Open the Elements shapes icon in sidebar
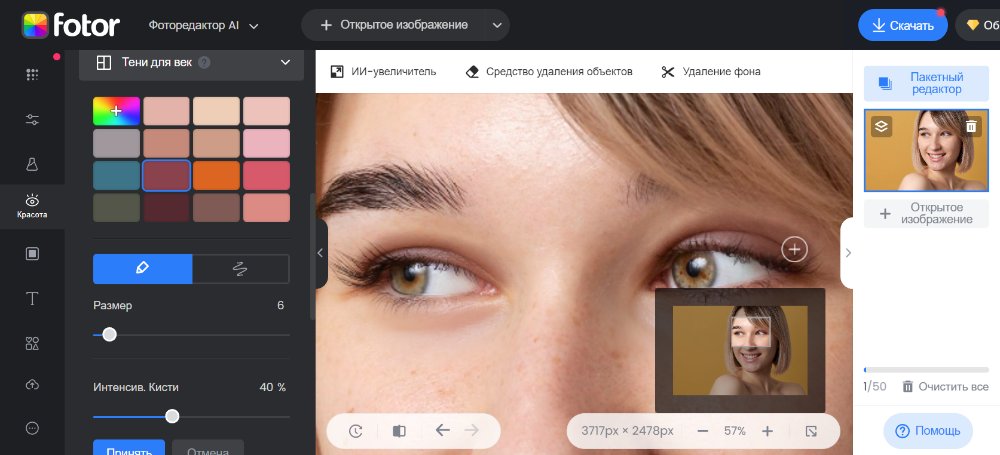The width and height of the screenshot is (1000, 455). (33, 343)
